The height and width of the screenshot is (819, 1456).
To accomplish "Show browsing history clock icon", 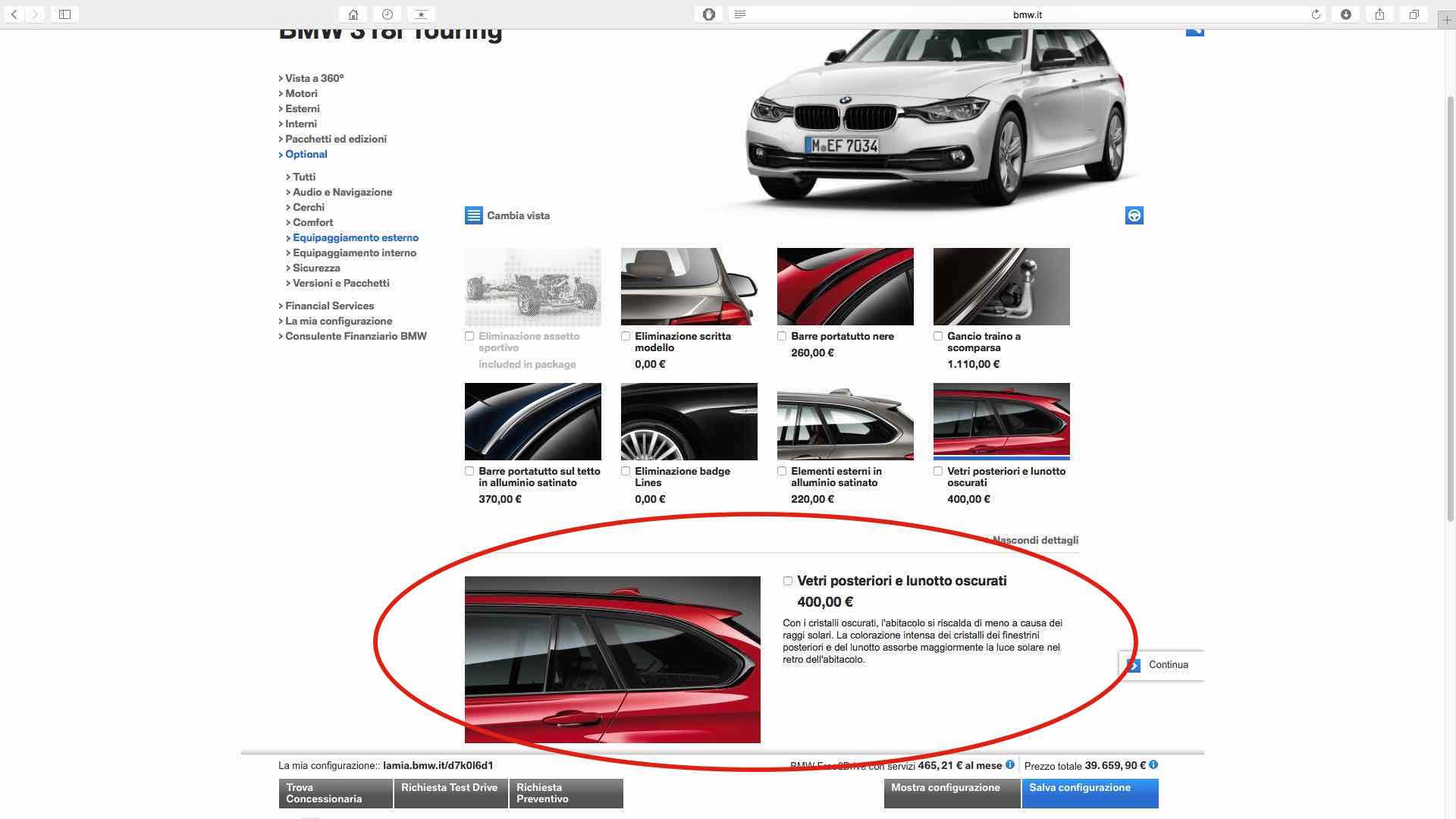I will point(387,14).
